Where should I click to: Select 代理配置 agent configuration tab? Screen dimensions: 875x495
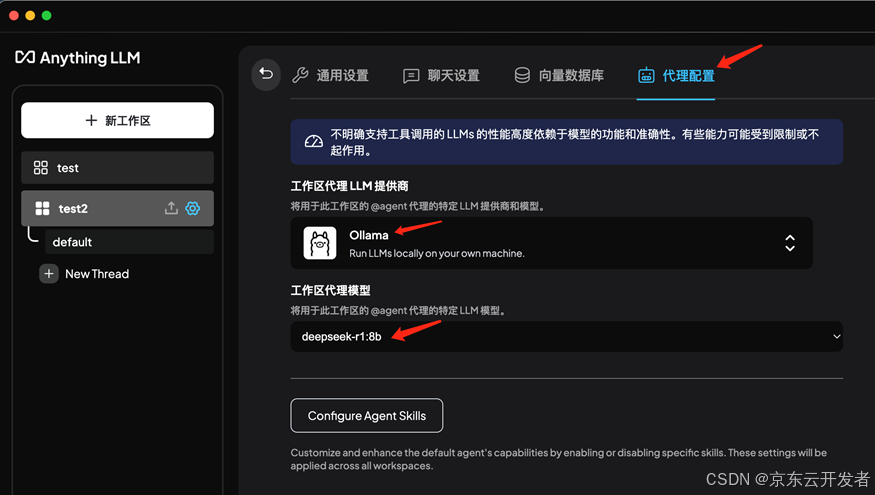[x=676, y=75]
